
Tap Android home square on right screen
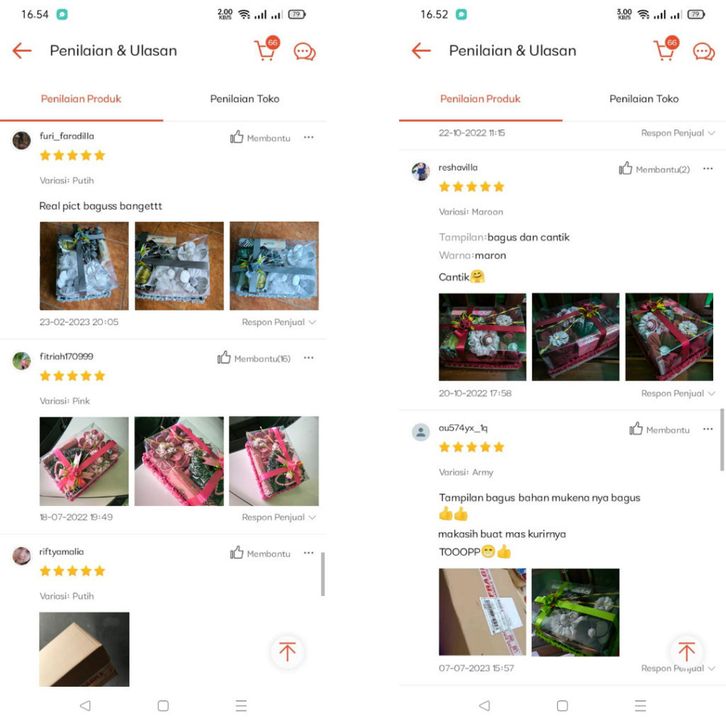pyautogui.click(x=562, y=705)
